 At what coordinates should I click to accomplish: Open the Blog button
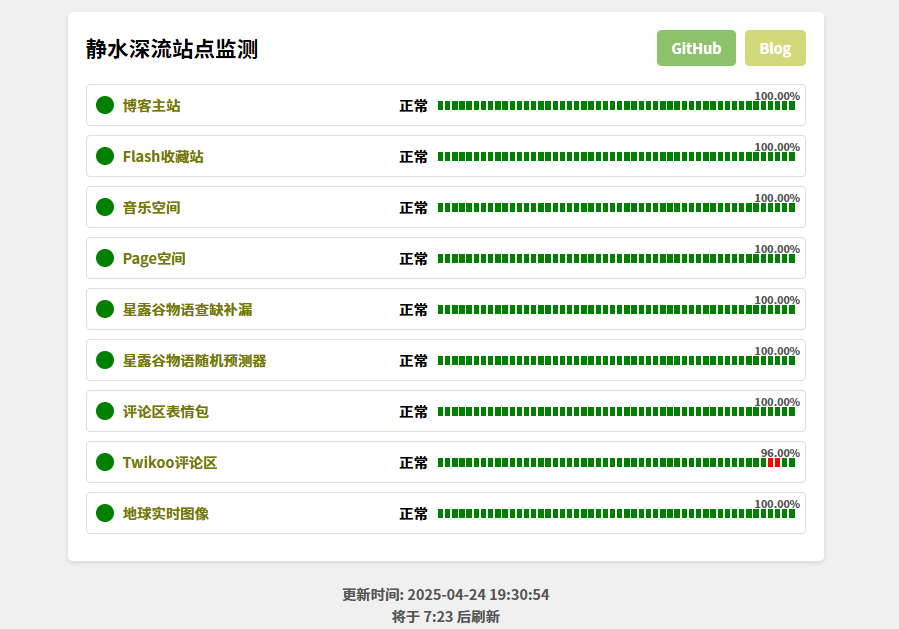pos(775,48)
